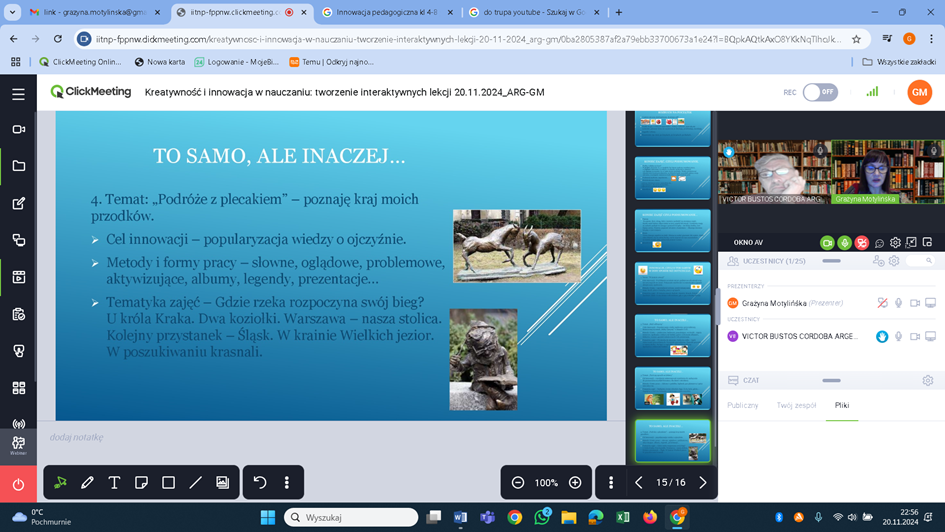Open the hamburger menu in the ClickMeeting sidebar
The image size is (945, 532).
click(18, 94)
